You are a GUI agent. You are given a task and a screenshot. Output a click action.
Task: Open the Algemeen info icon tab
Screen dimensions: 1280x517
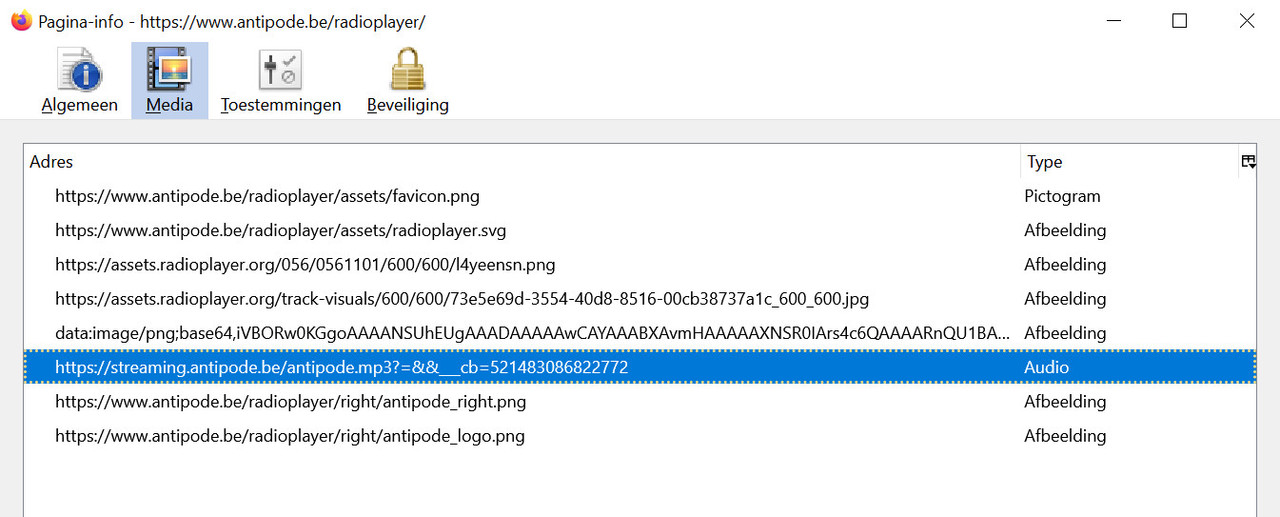point(80,81)
